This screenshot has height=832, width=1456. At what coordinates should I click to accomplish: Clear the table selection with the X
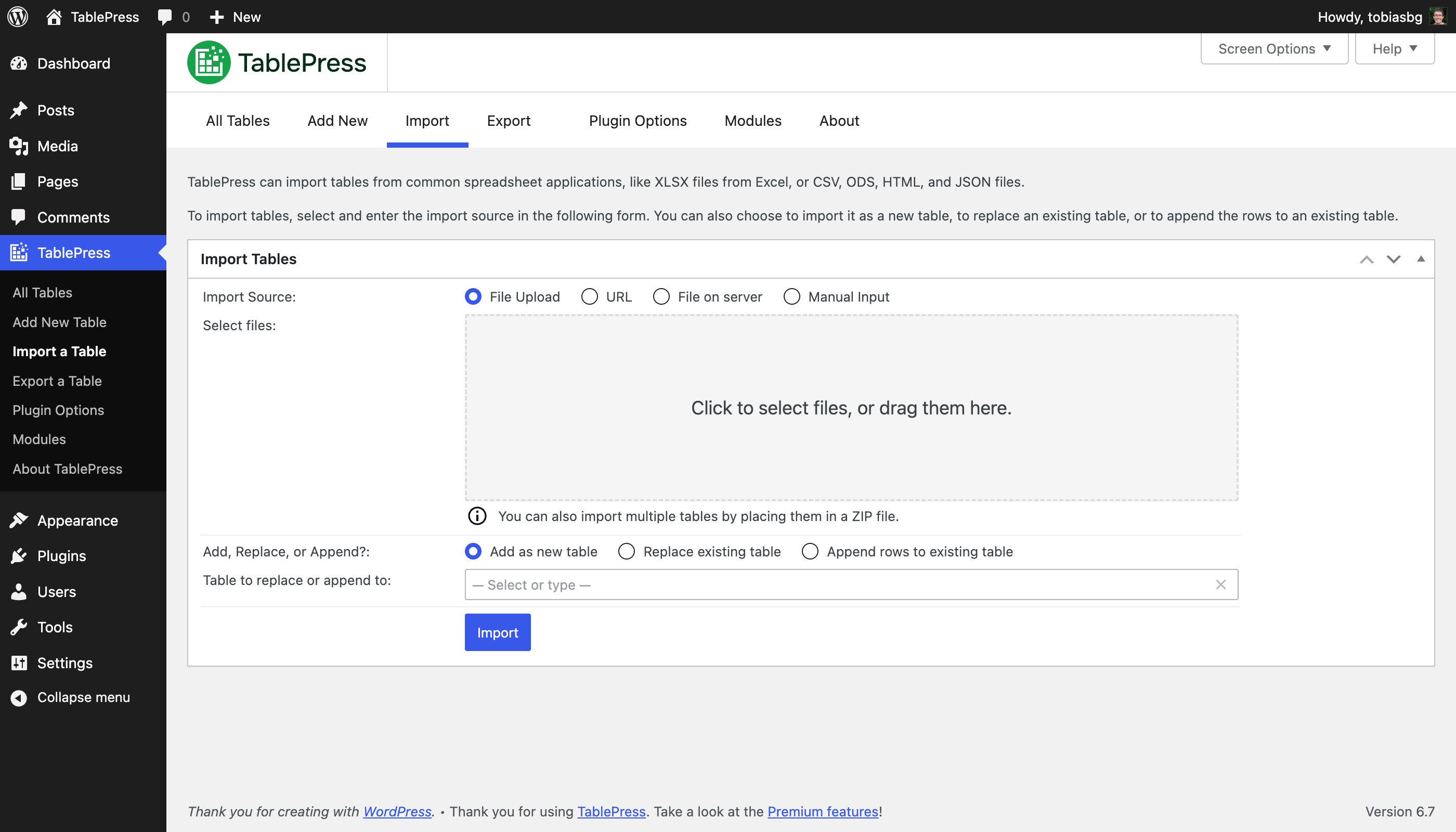(x=1221, y=584)
